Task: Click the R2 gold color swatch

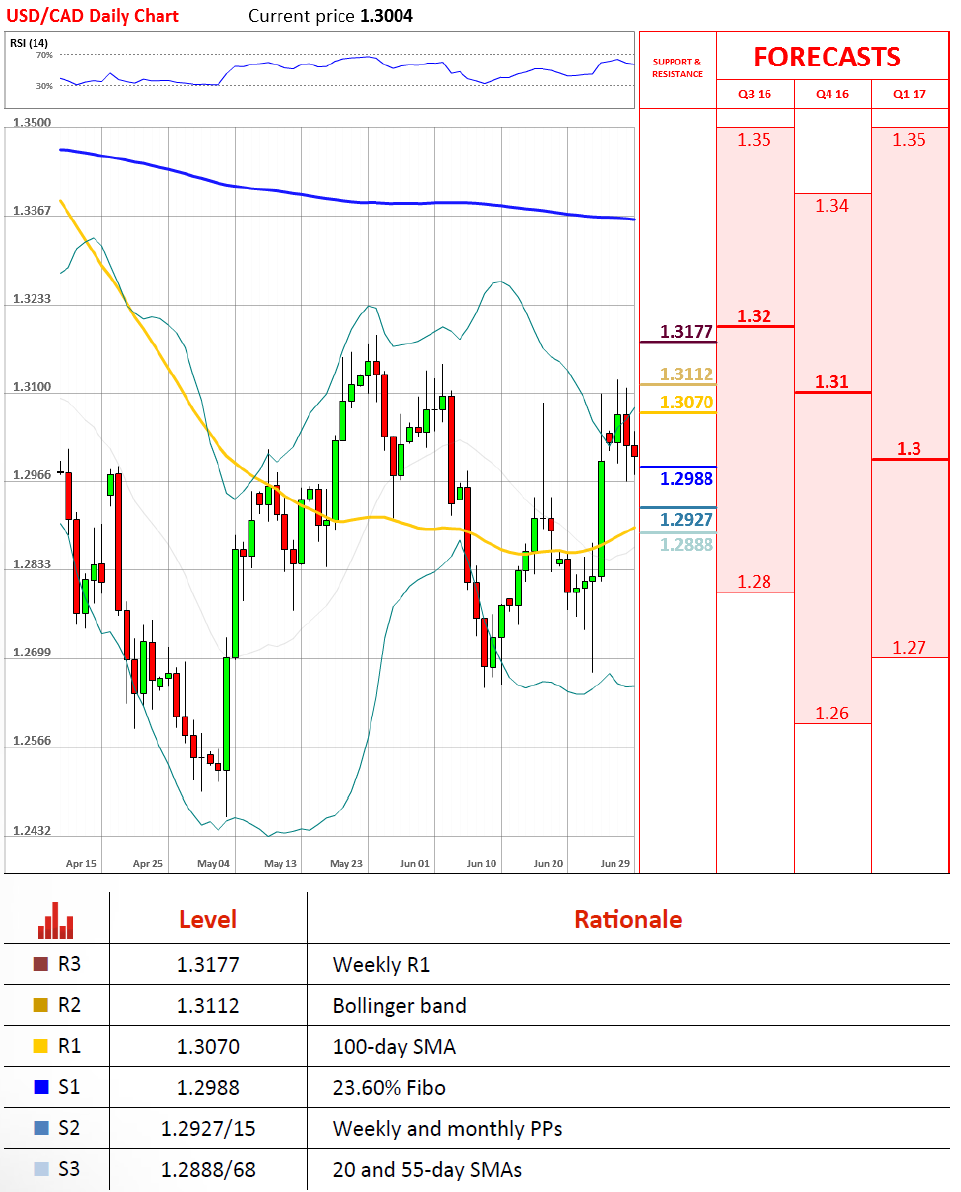Action: click(41, 1005)
